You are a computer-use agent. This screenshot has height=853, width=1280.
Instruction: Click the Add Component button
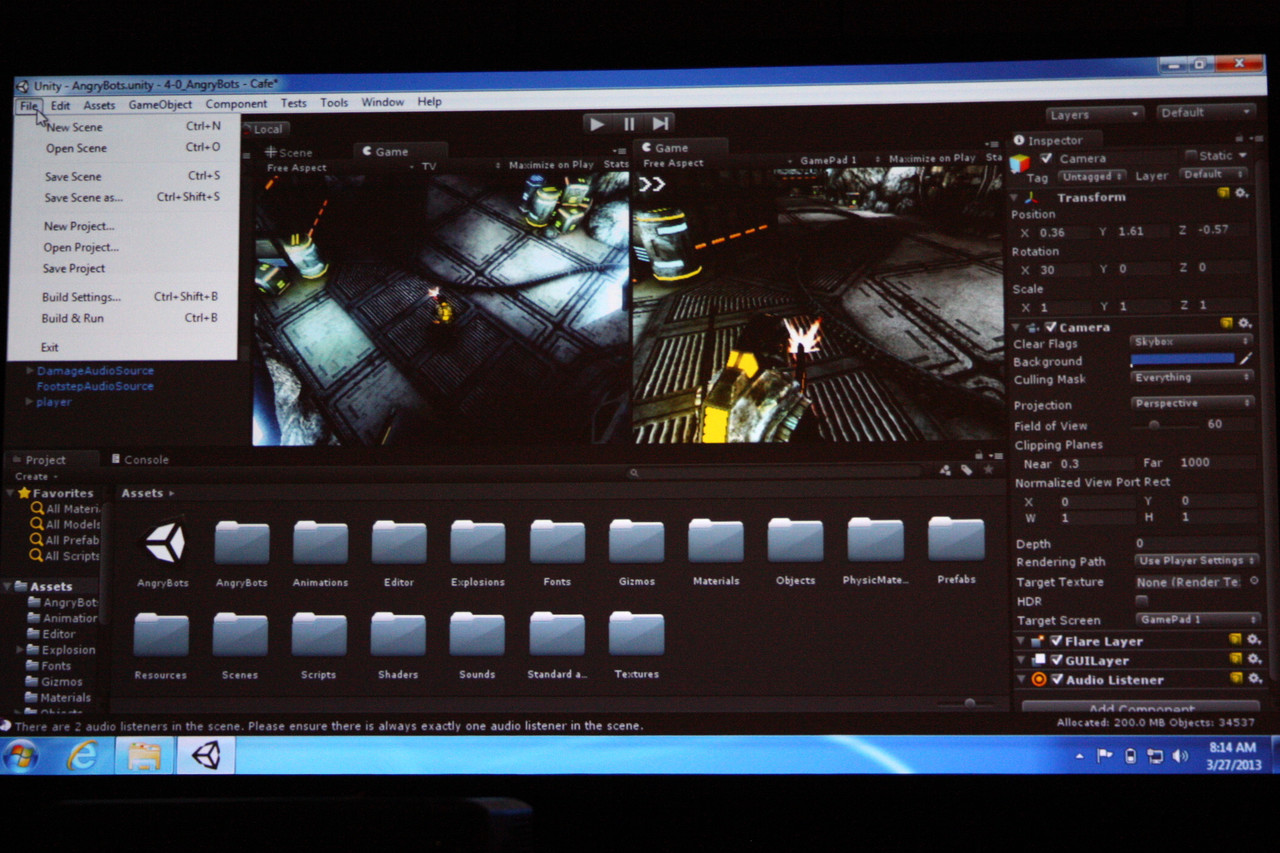(x=1140, y=707)
